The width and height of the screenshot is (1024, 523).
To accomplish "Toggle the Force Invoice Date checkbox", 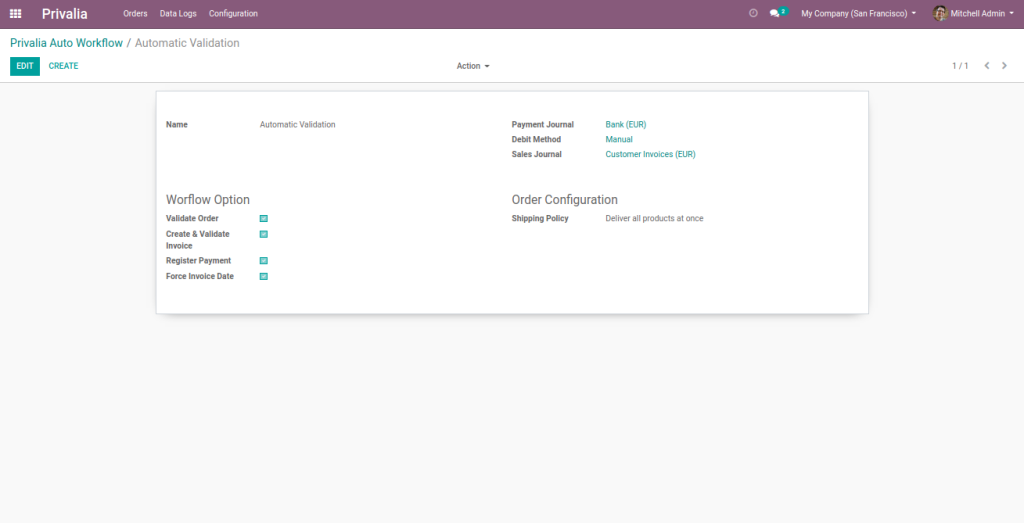I will tap(264, 276).
